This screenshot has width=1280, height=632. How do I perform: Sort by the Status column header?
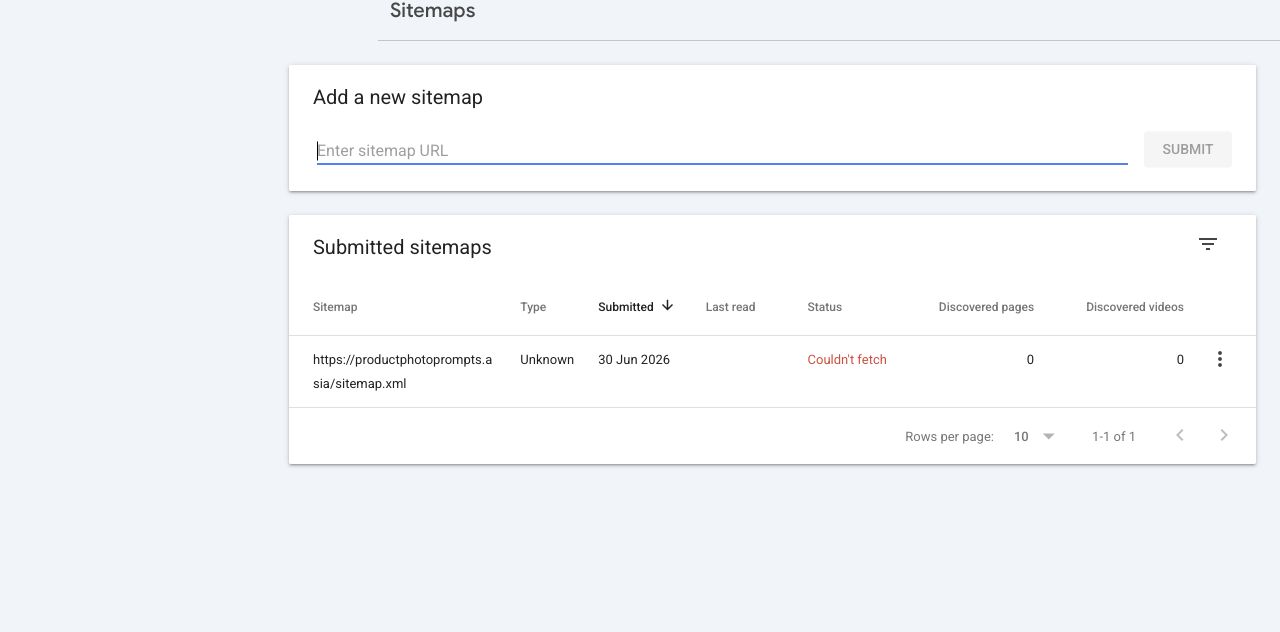(824, 307)
